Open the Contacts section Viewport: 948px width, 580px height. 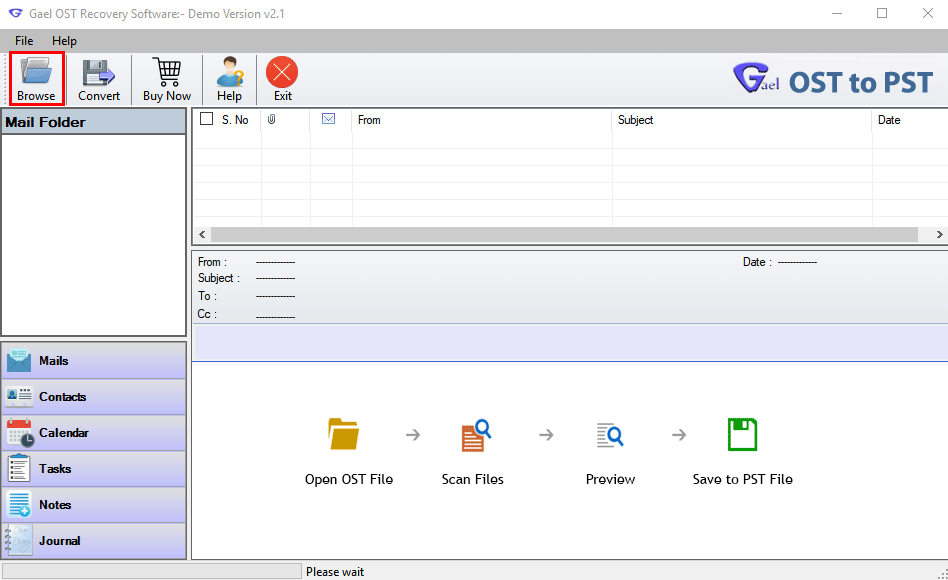coord(94,397)
